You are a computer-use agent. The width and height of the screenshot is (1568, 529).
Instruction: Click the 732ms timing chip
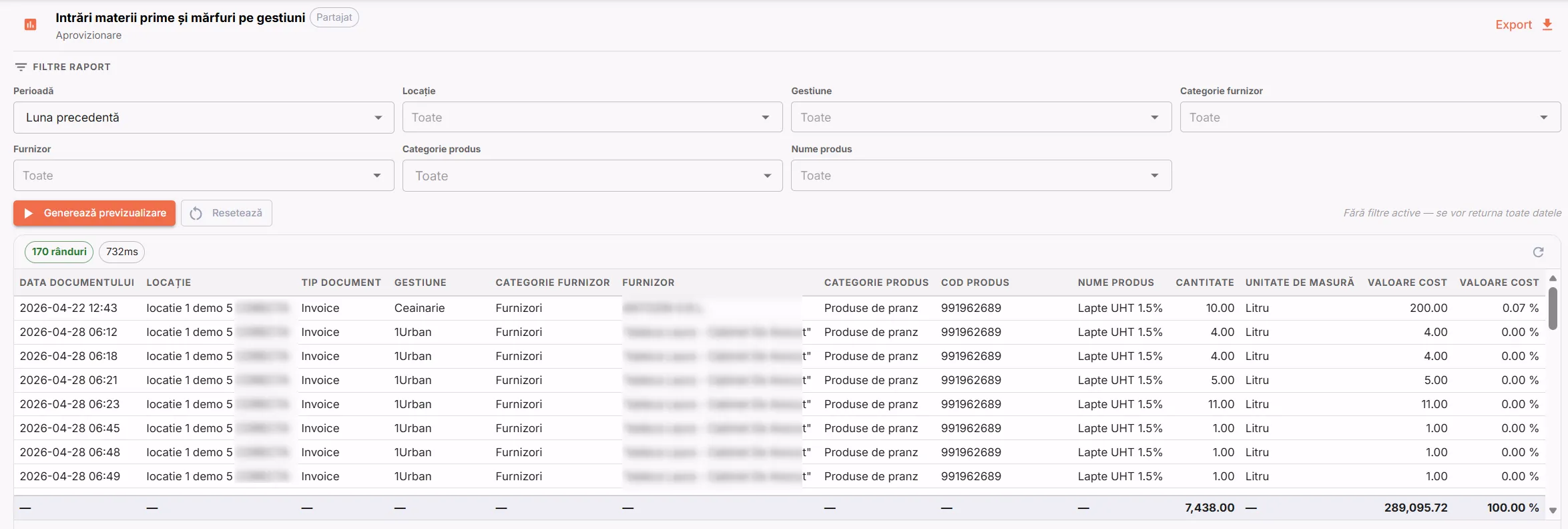(x=122, y=252)
